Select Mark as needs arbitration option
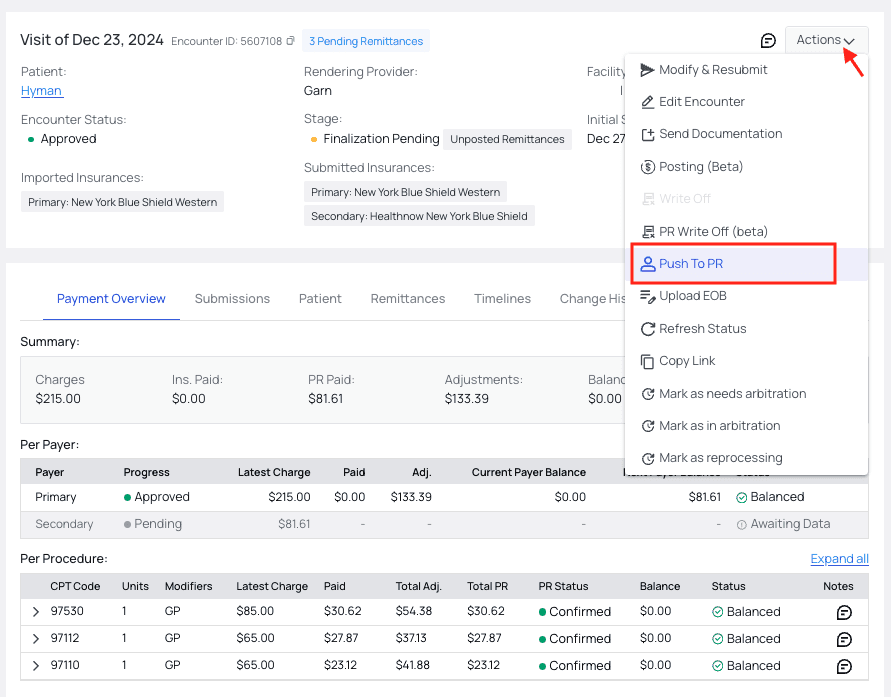The height and width of the screenshot is (697, 891). tap(732, 394)
